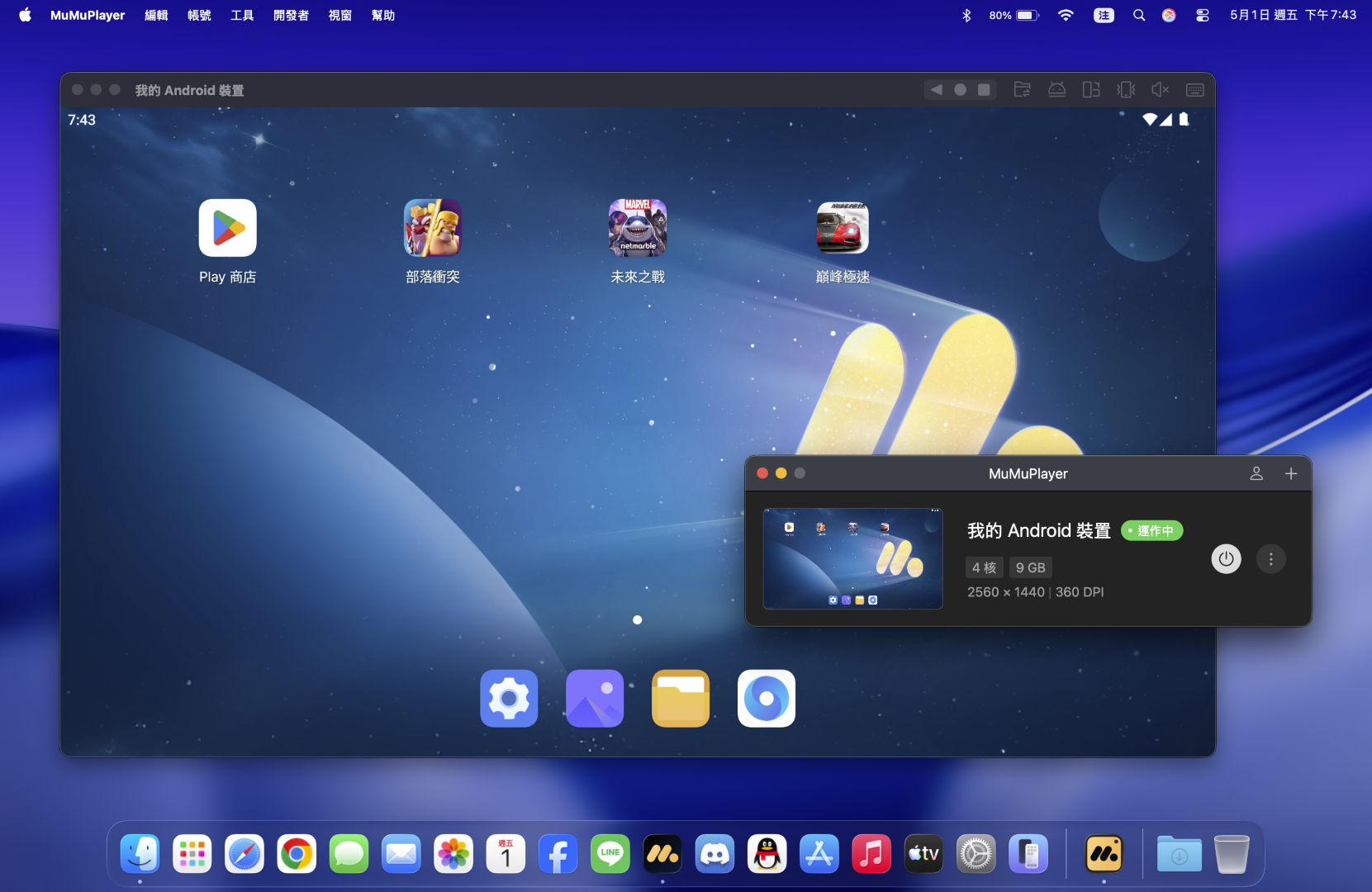The image size is (1372, 892).
Task: Open Messages from the Dock
Action: 349,854
